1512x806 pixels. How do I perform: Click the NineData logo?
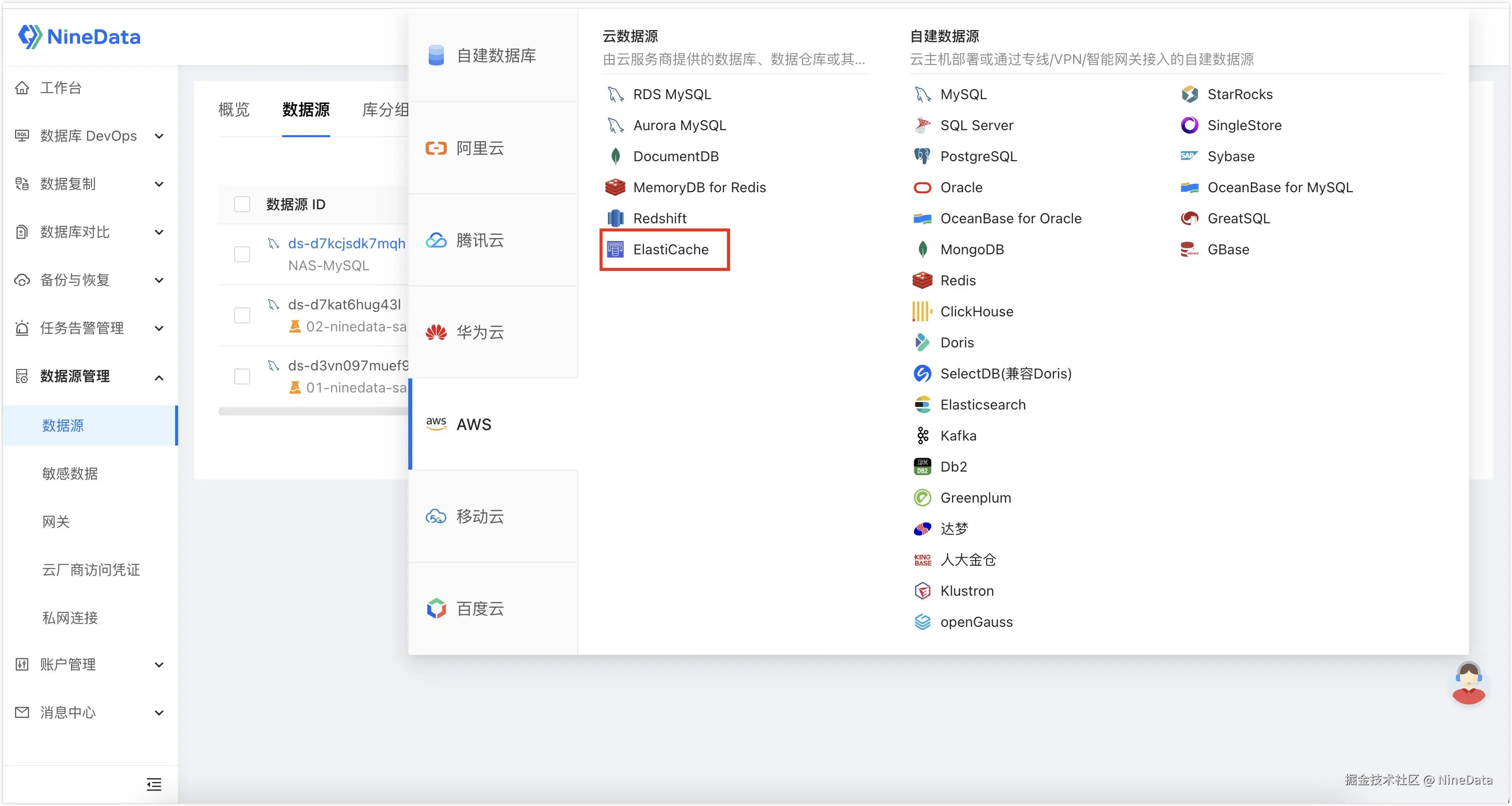pos(79,37)
